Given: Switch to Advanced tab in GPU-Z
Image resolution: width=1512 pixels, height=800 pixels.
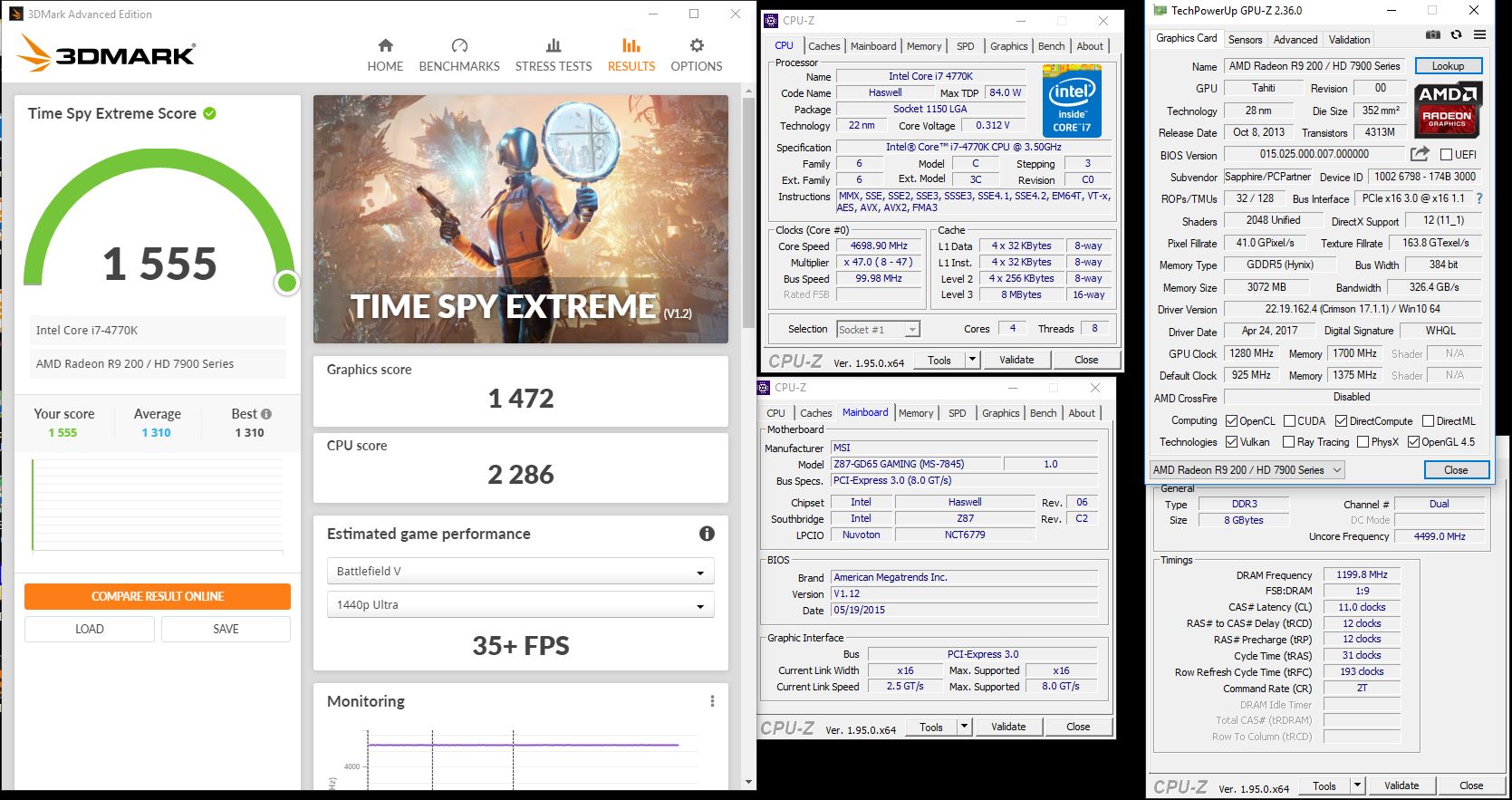Looking at the screenshot, I should 1295,40.
